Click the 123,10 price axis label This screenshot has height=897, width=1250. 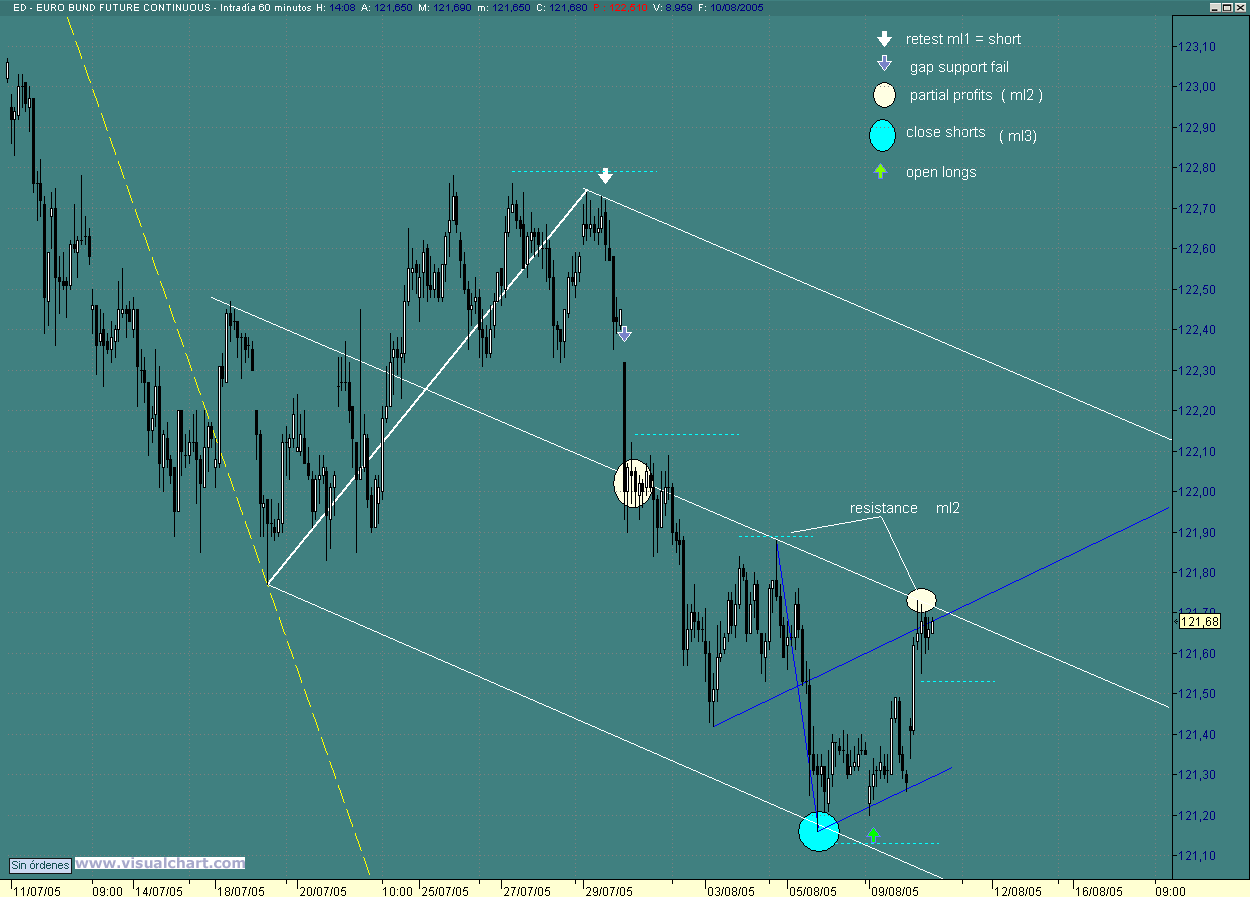[1196, 47]
